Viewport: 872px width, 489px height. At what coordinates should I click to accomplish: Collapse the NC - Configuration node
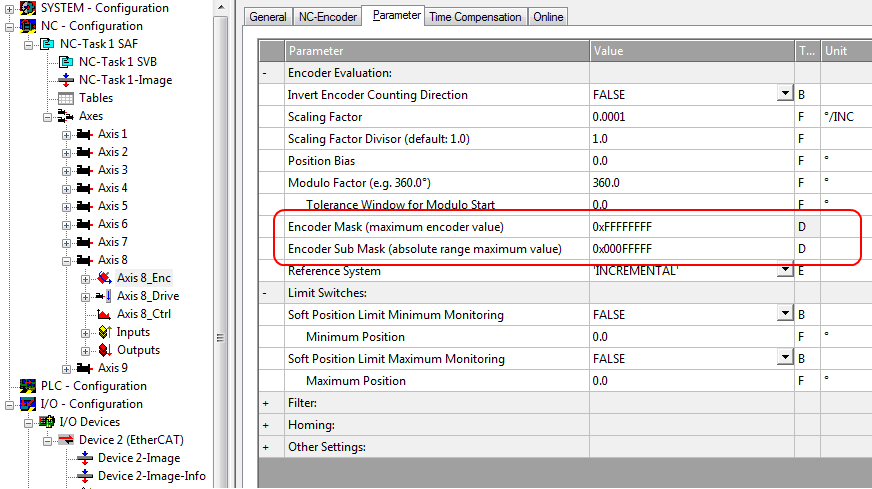tap(9, 27)
